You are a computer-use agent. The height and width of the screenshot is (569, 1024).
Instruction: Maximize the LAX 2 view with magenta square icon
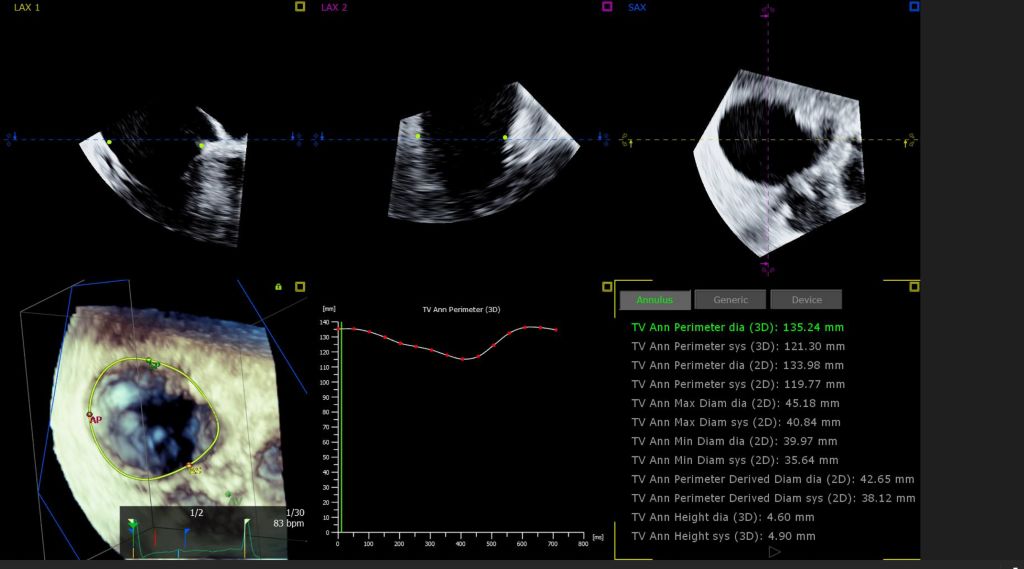point(607,7)
